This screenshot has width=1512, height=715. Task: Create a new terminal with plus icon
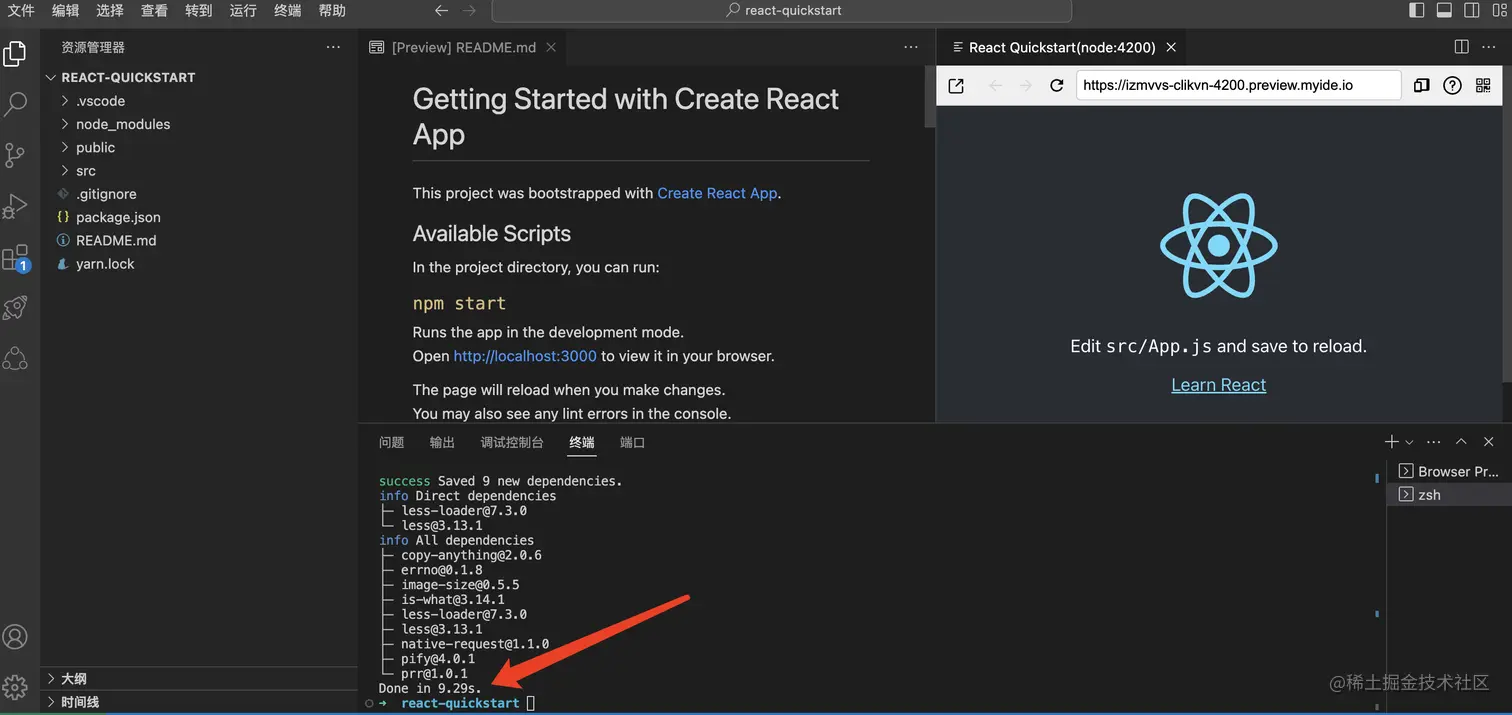[x=1391, y=442]
